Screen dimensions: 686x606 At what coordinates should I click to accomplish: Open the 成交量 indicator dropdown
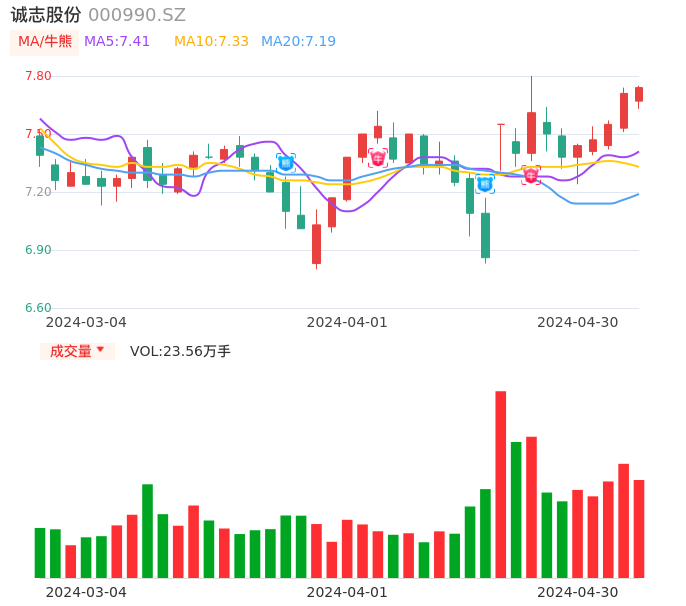coord(77,351)
